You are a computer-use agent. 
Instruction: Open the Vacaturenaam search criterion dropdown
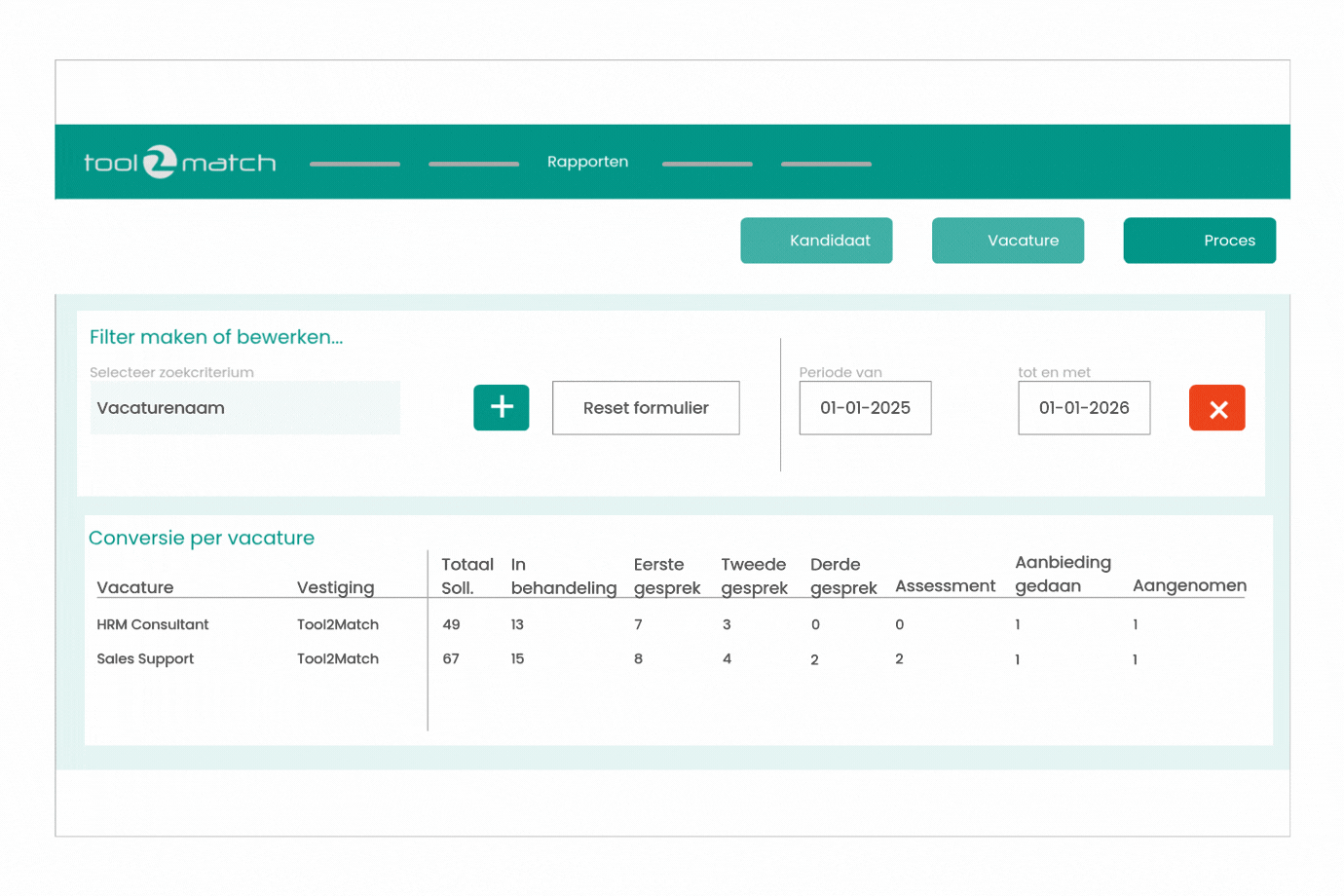coord(244,408)
